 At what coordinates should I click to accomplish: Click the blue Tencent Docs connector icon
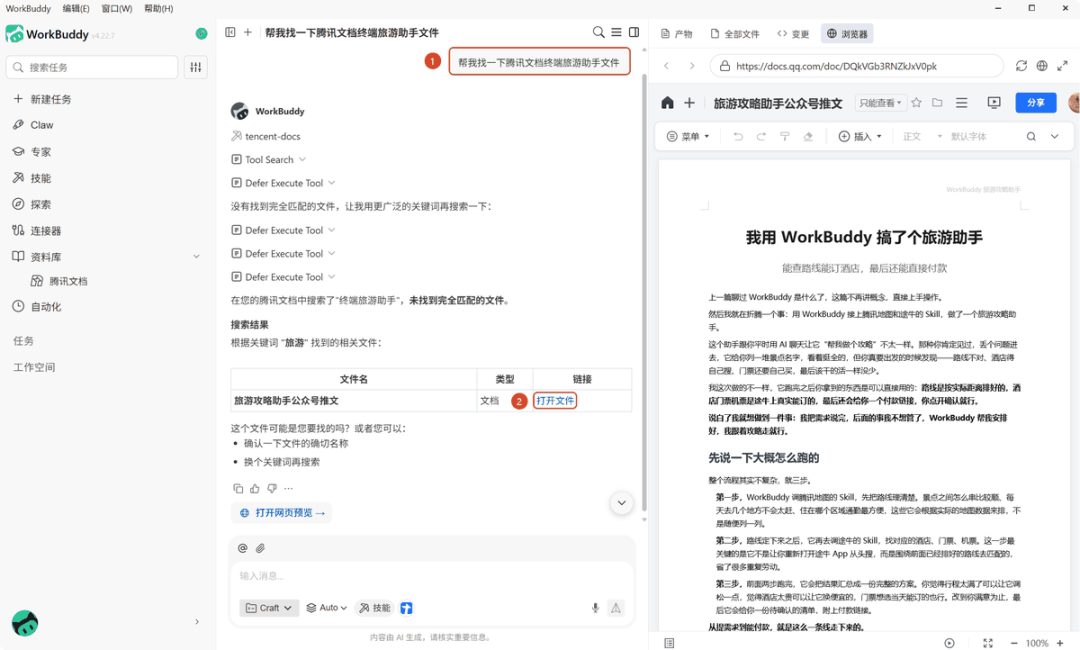406,608
